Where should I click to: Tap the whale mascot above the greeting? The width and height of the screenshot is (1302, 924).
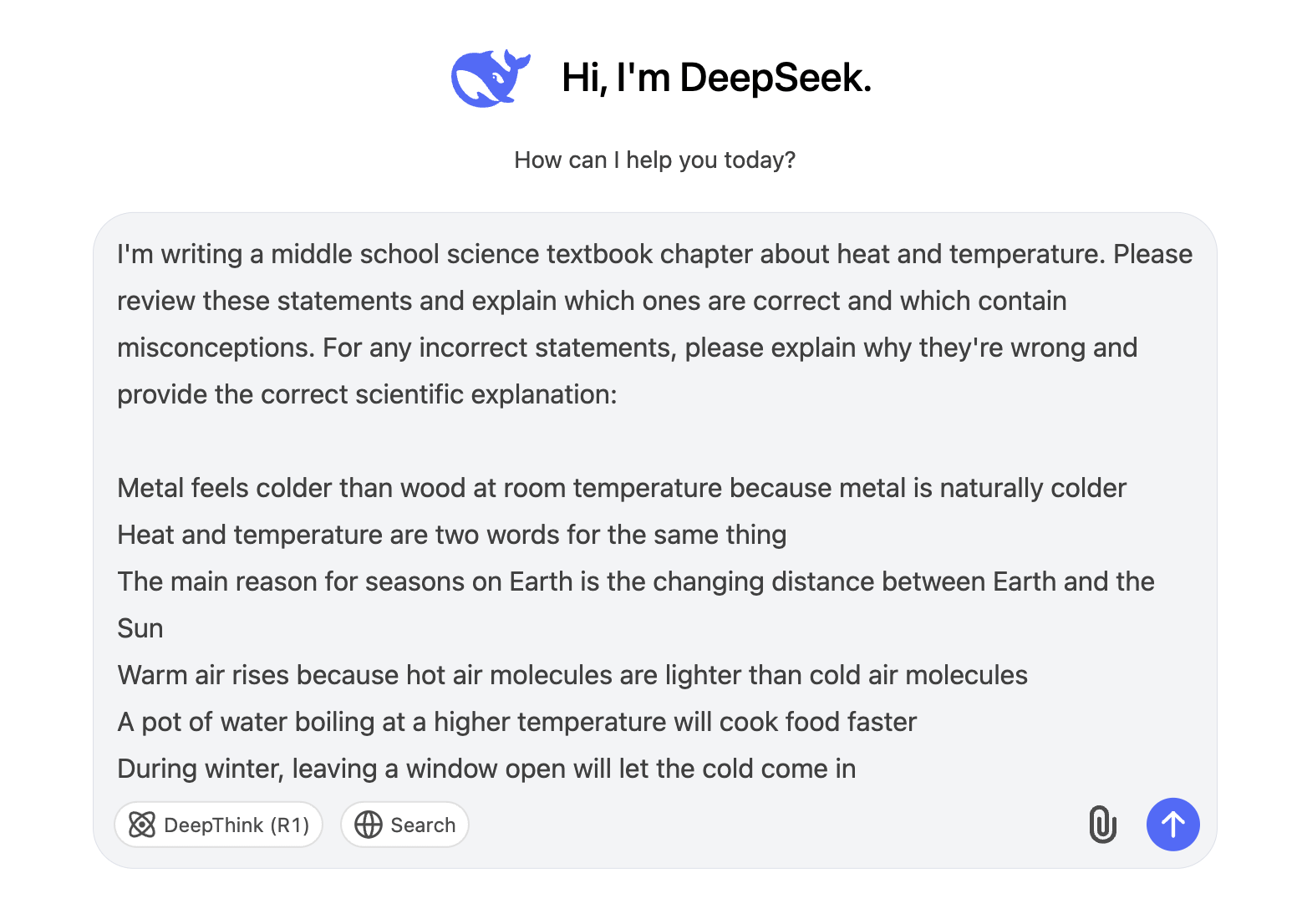pos(491,77)
